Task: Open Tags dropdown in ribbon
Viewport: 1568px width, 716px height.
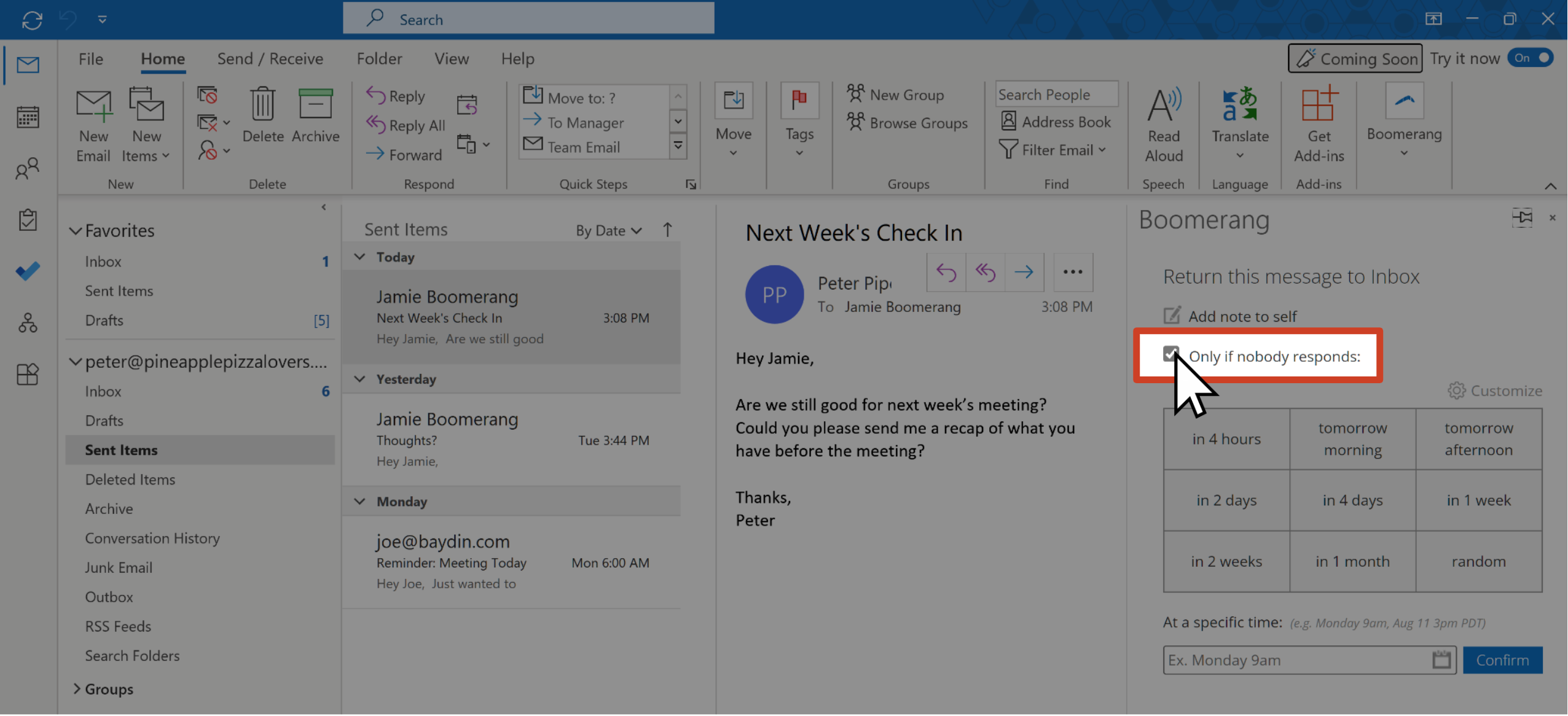Action: coord(799,122)
